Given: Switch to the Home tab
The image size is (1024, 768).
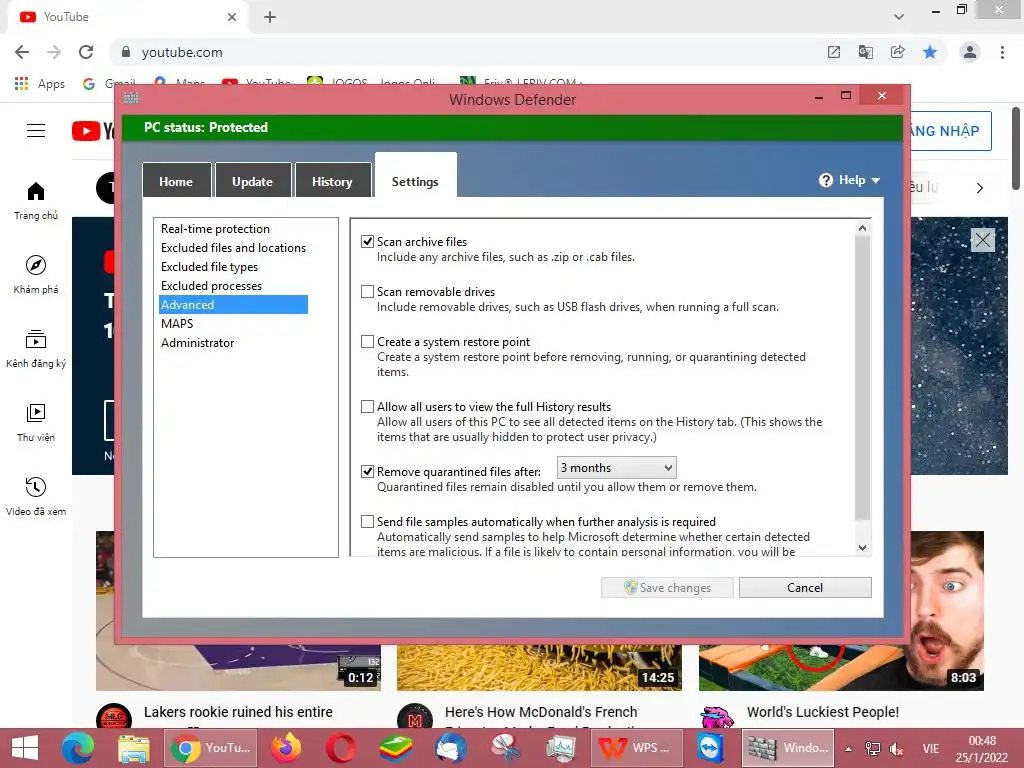Looking at the screenshot, I should pos(176,180).
